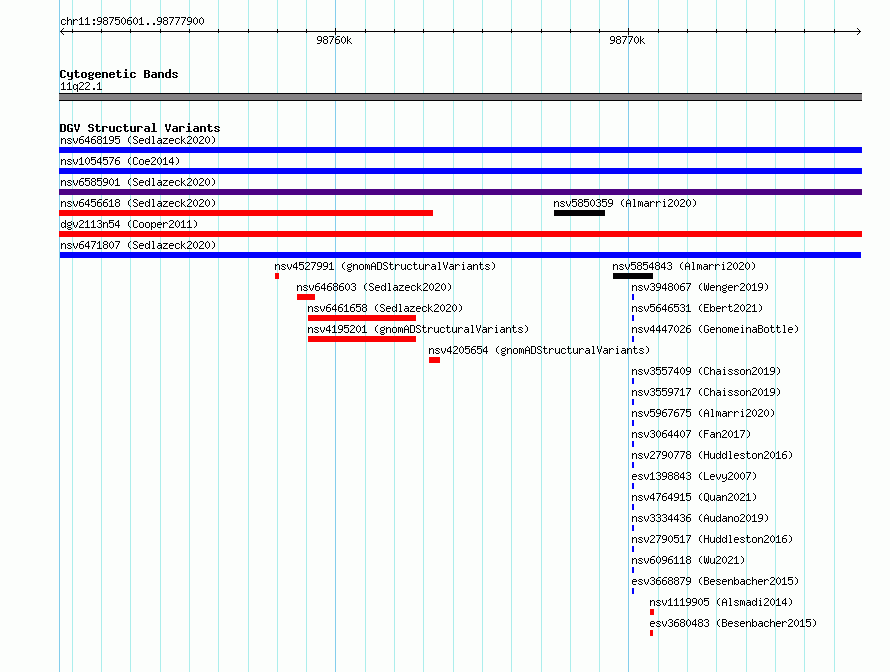Click the gray 11q22.1 cytogenetic band bar
This screenshot has height=672, width=890.
pyautogui.click(x=460, y=97)
